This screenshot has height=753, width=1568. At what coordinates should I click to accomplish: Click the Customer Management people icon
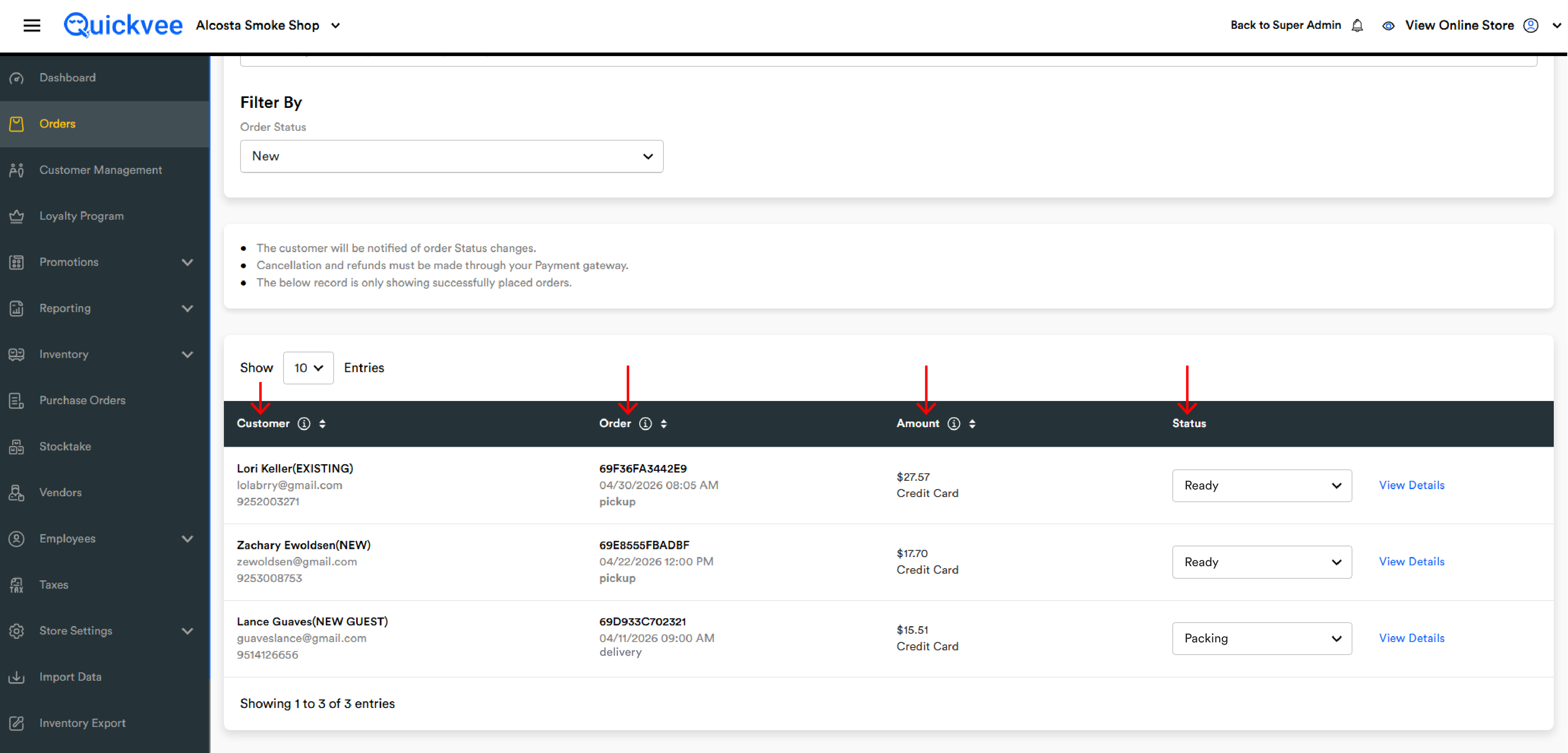pyautogui.click(x=17, y=170)
